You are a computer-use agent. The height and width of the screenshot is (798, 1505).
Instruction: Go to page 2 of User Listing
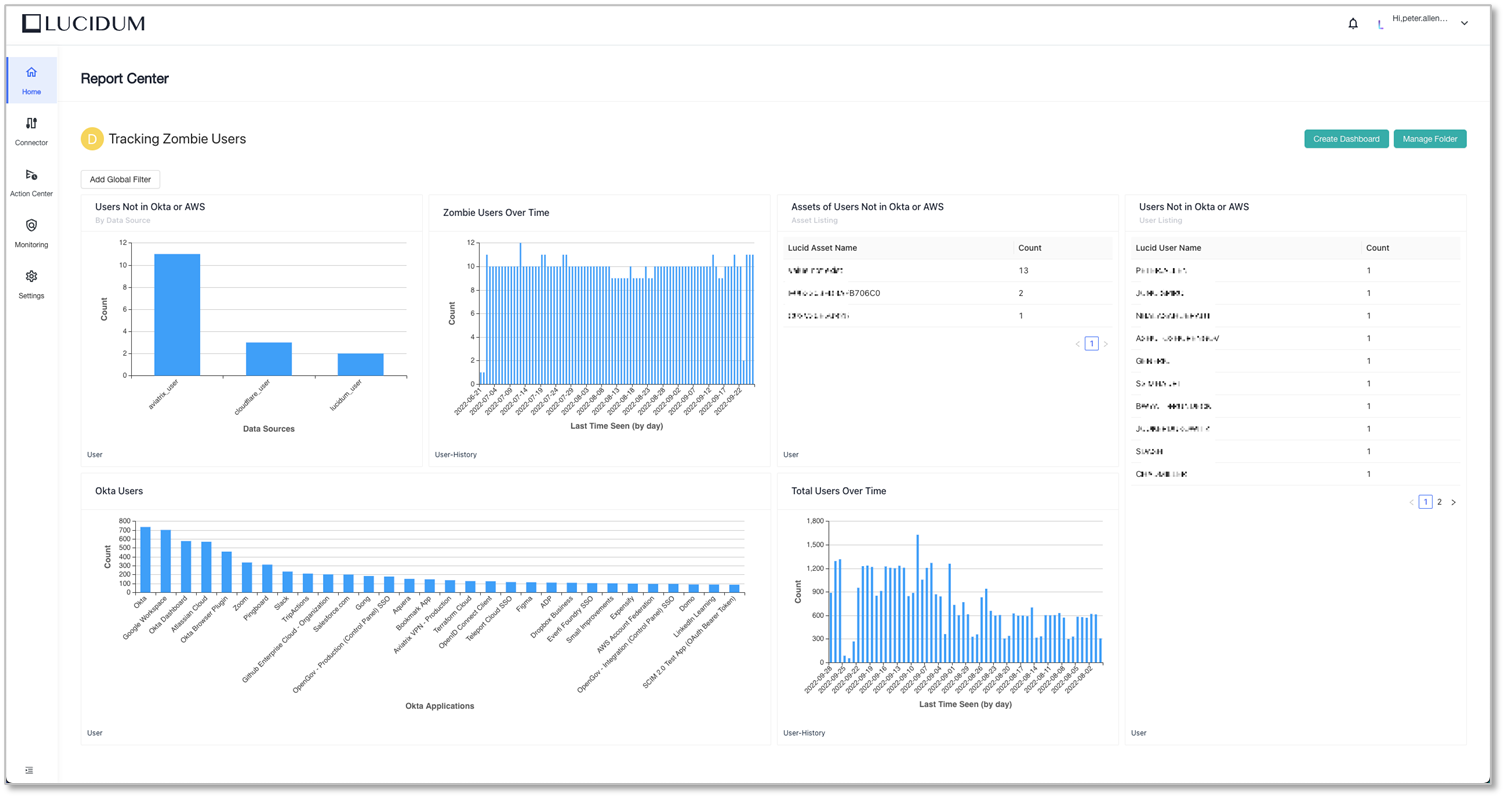(x=1440, y=502)
